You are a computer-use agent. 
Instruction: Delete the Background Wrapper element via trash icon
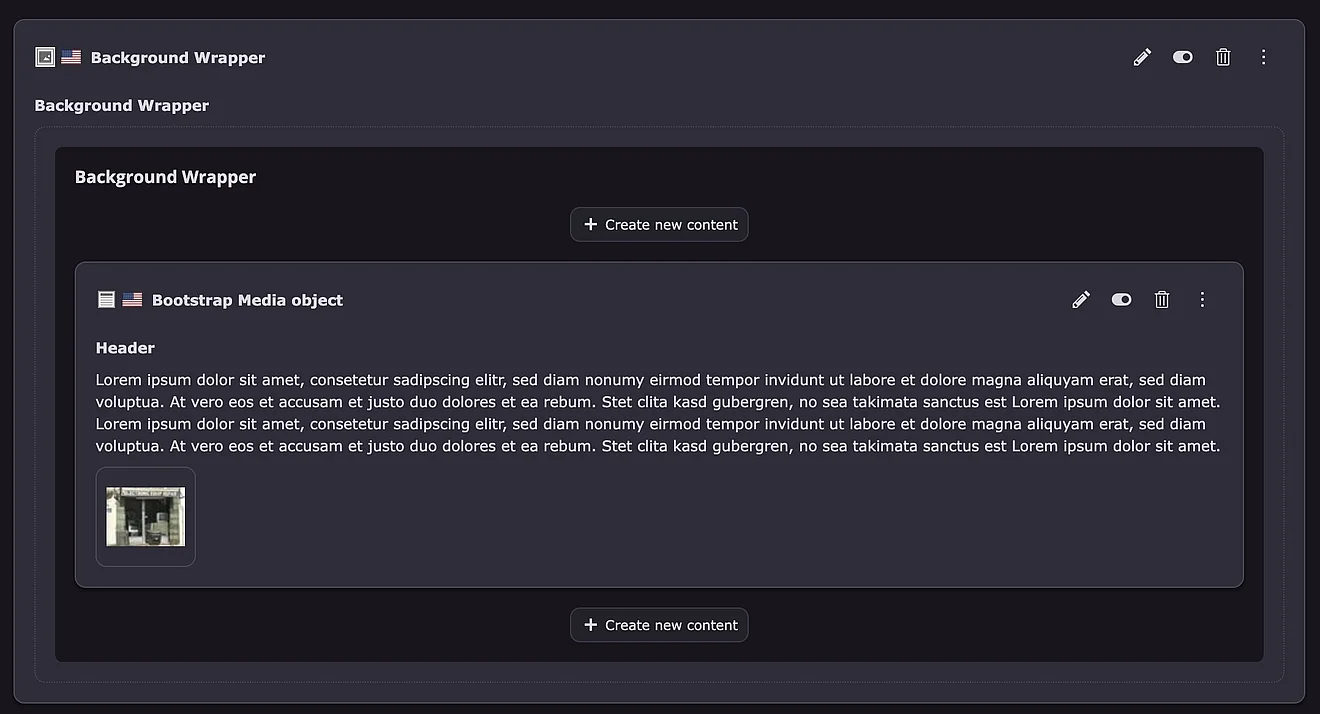click(1223, 57)
